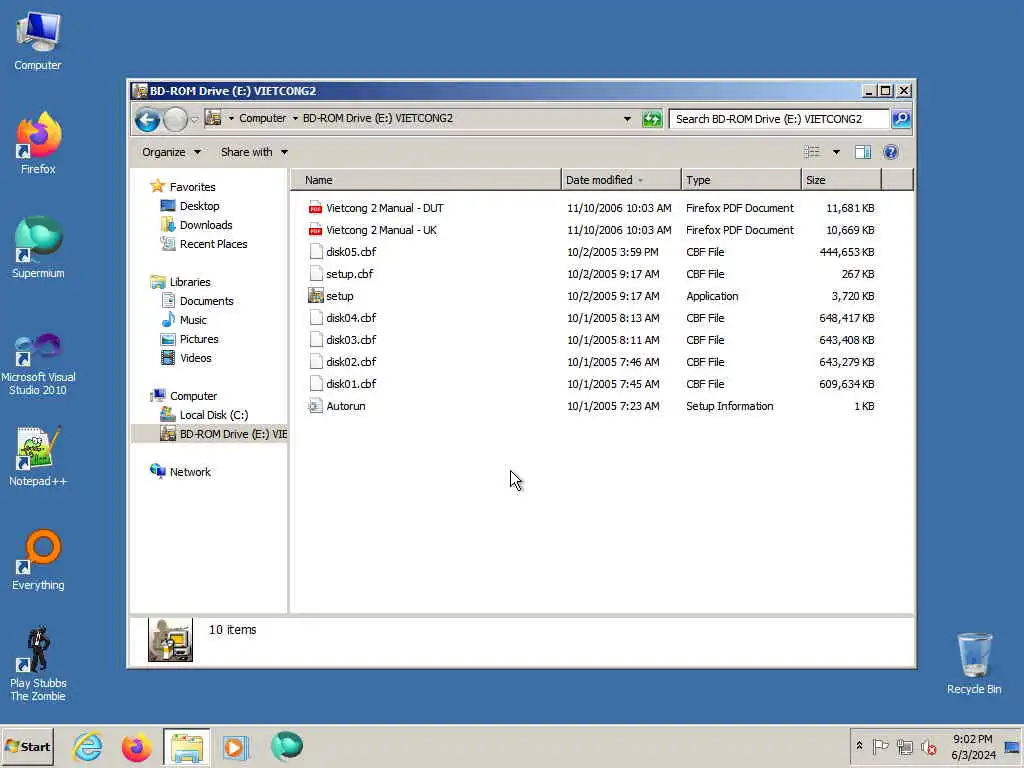Select the disk04.cbf file
This screenshot has width=1024, height=768.
coord(351,318)
